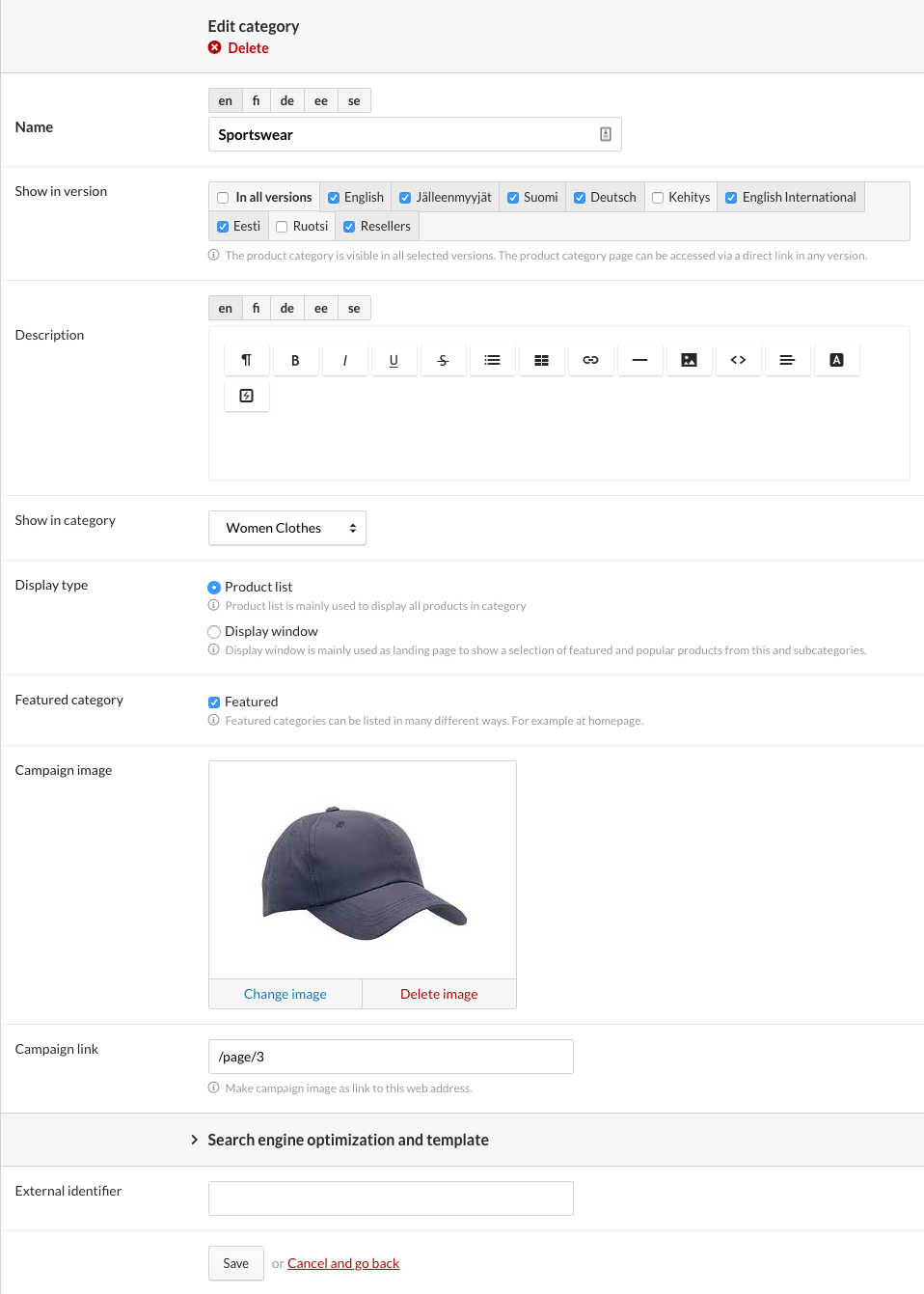924x1294 pixels.
Task: Click Delete image button
Action: click(x=439, y=994)
